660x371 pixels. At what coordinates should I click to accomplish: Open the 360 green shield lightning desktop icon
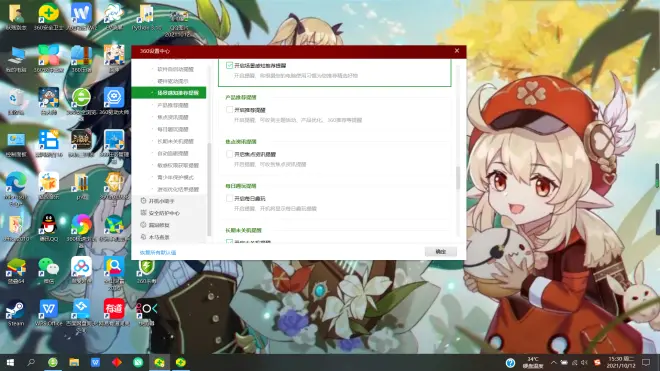tap(146, 270)
